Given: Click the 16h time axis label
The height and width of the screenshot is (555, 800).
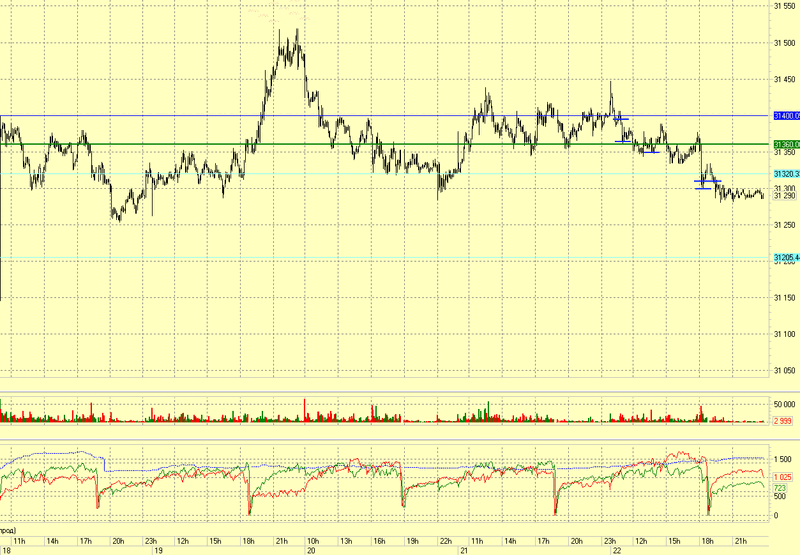Looking at the screenshot, I should tap(379, 541).
